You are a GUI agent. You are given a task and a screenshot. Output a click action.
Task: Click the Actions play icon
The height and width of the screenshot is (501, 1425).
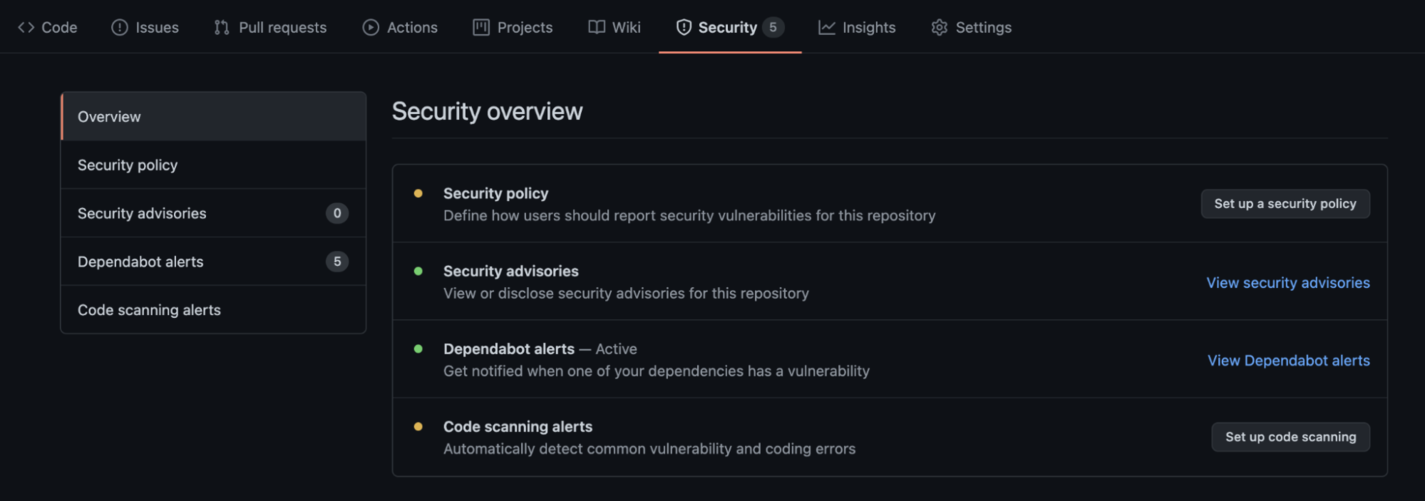[371, 28]
